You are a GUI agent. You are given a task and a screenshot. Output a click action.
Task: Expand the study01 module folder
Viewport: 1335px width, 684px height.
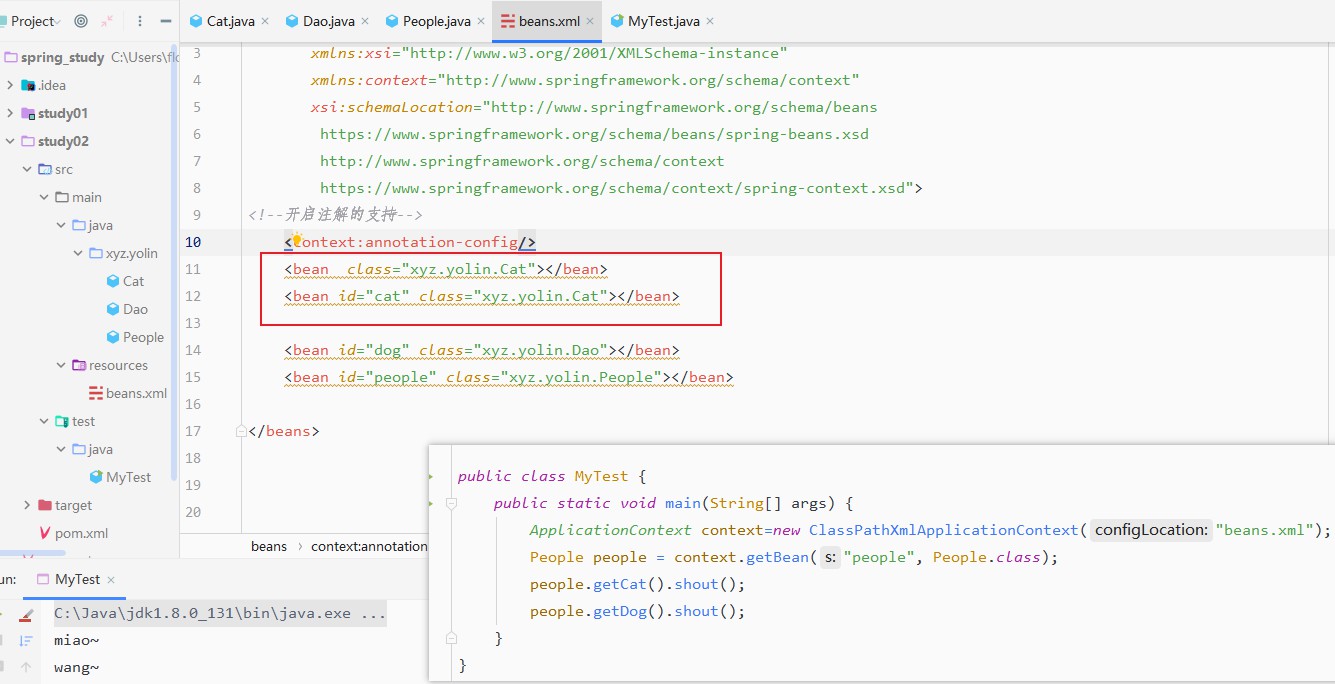pyautogui.click(x=10, y=113)
